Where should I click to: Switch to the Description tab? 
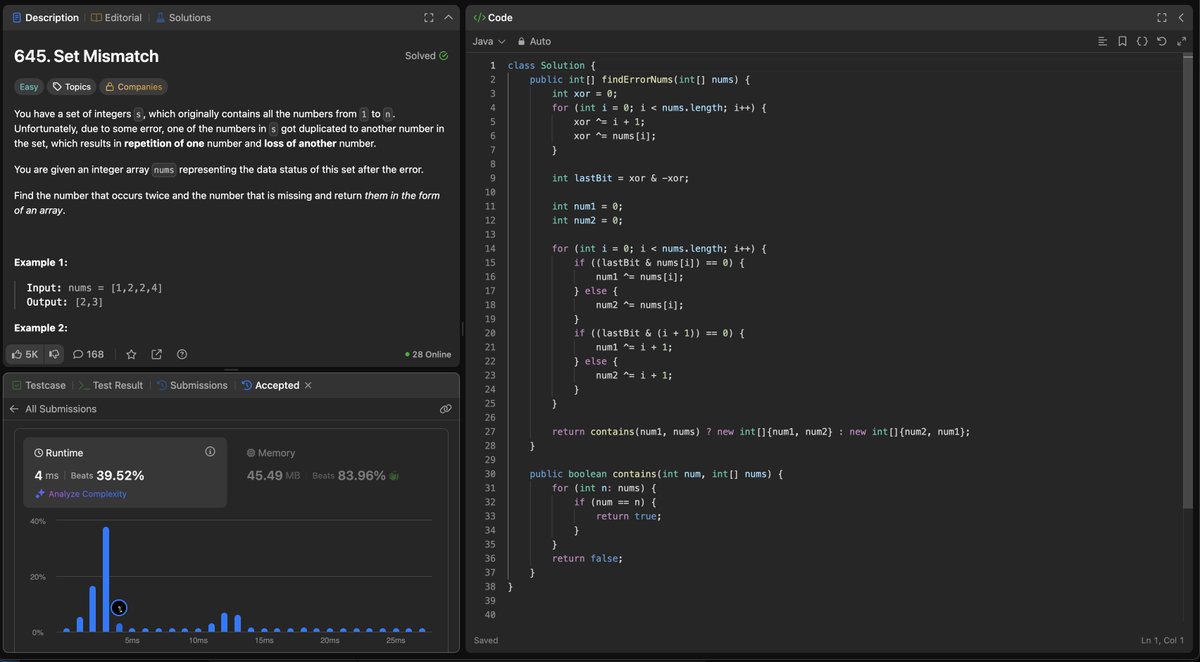46,18
